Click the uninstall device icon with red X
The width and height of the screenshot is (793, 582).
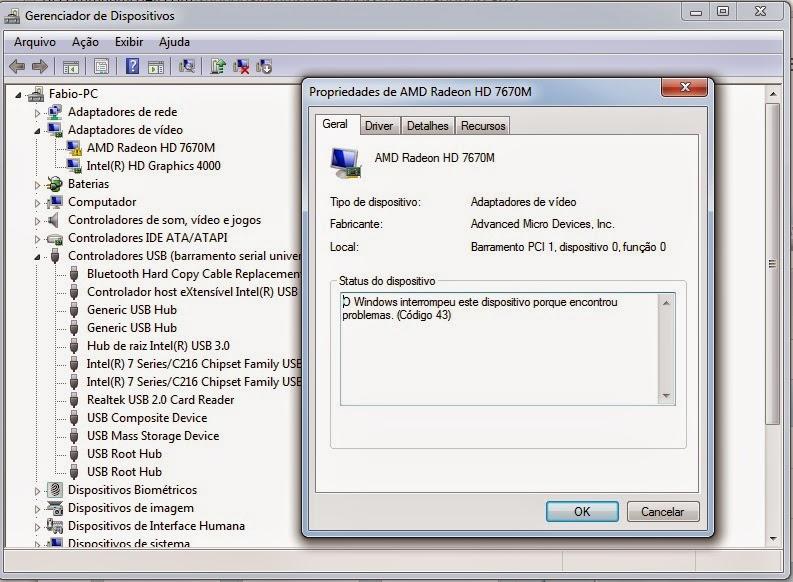pyautogui.click(x=241, y=66)
